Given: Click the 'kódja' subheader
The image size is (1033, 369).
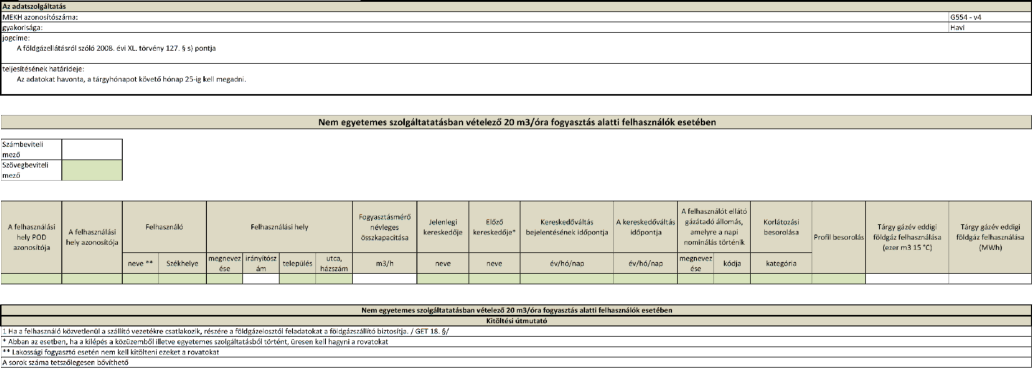Looking at the screenshot, I should click(731, 263).
